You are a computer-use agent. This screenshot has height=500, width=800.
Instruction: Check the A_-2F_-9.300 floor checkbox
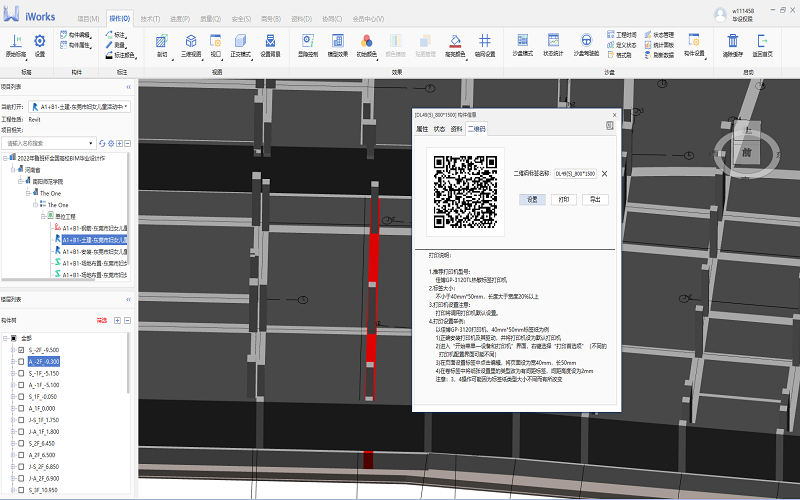tap(21, 362)
